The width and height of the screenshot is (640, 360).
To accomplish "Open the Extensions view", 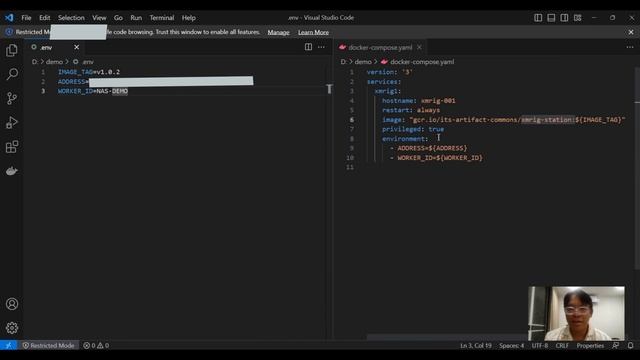I will 12,147.
